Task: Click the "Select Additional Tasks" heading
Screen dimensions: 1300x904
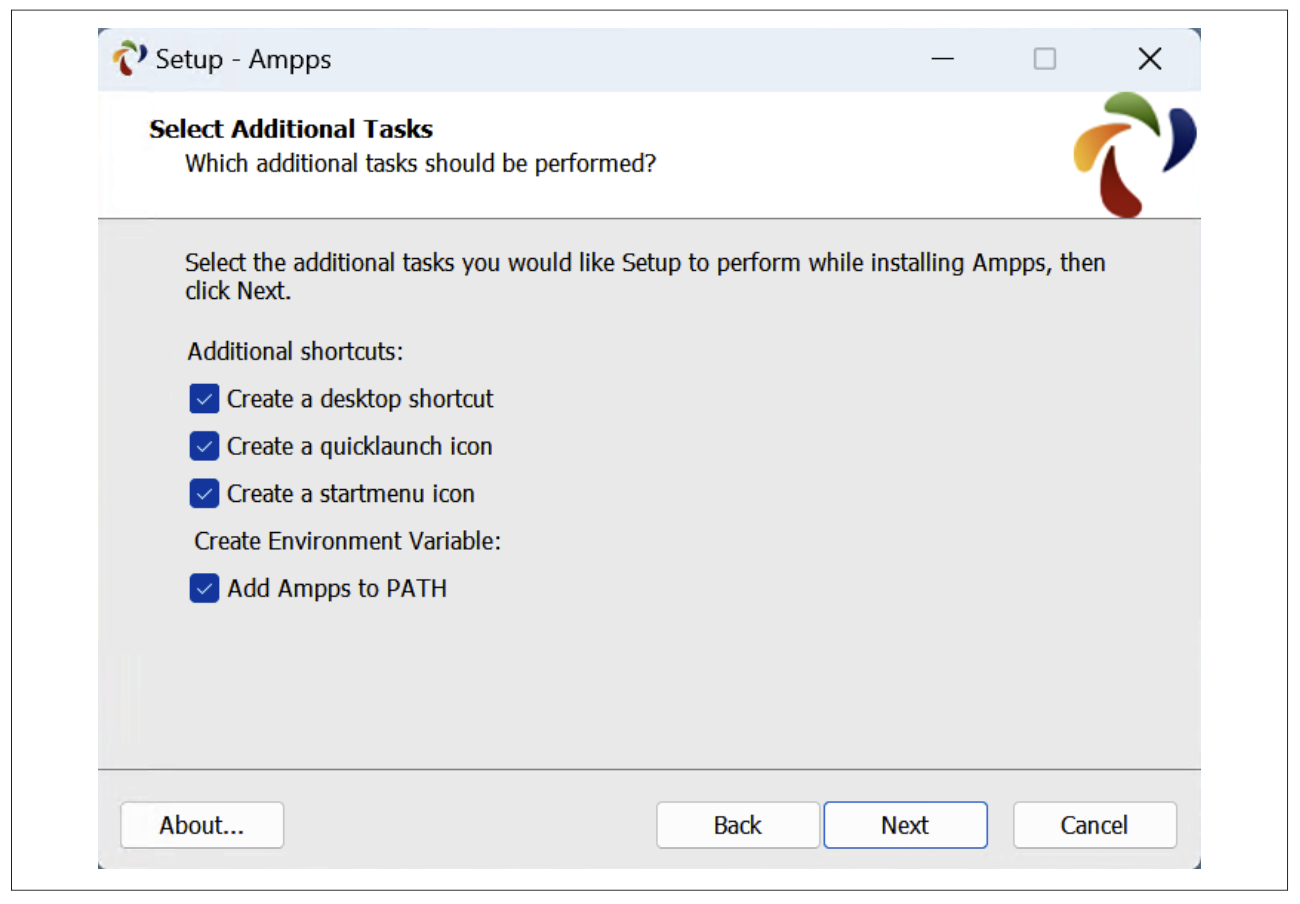Action: [291, 129]
